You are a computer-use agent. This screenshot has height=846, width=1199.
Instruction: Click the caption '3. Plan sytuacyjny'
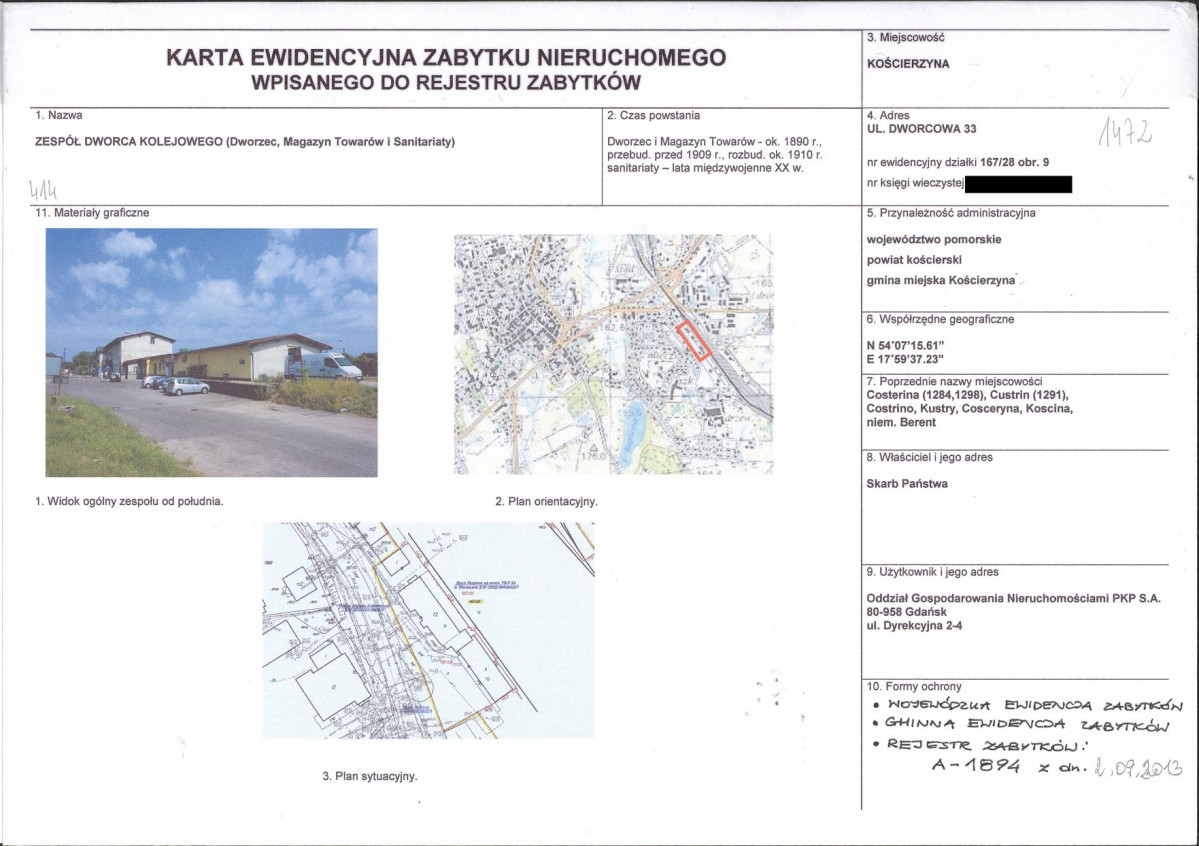coord(369,776)
